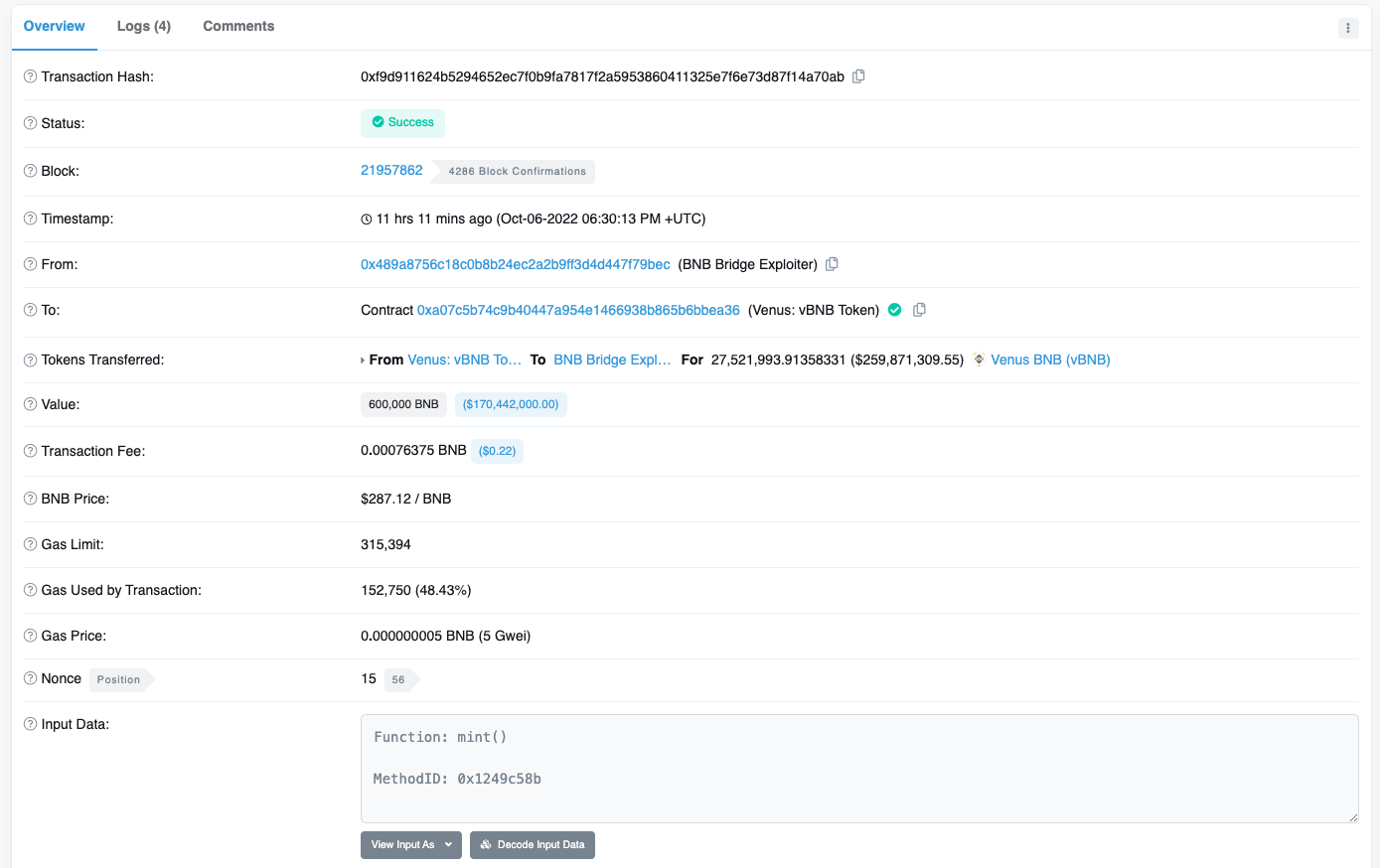Click the $287.12 / BNB price text
The image size is (1380, 868).
coord(406,499)
